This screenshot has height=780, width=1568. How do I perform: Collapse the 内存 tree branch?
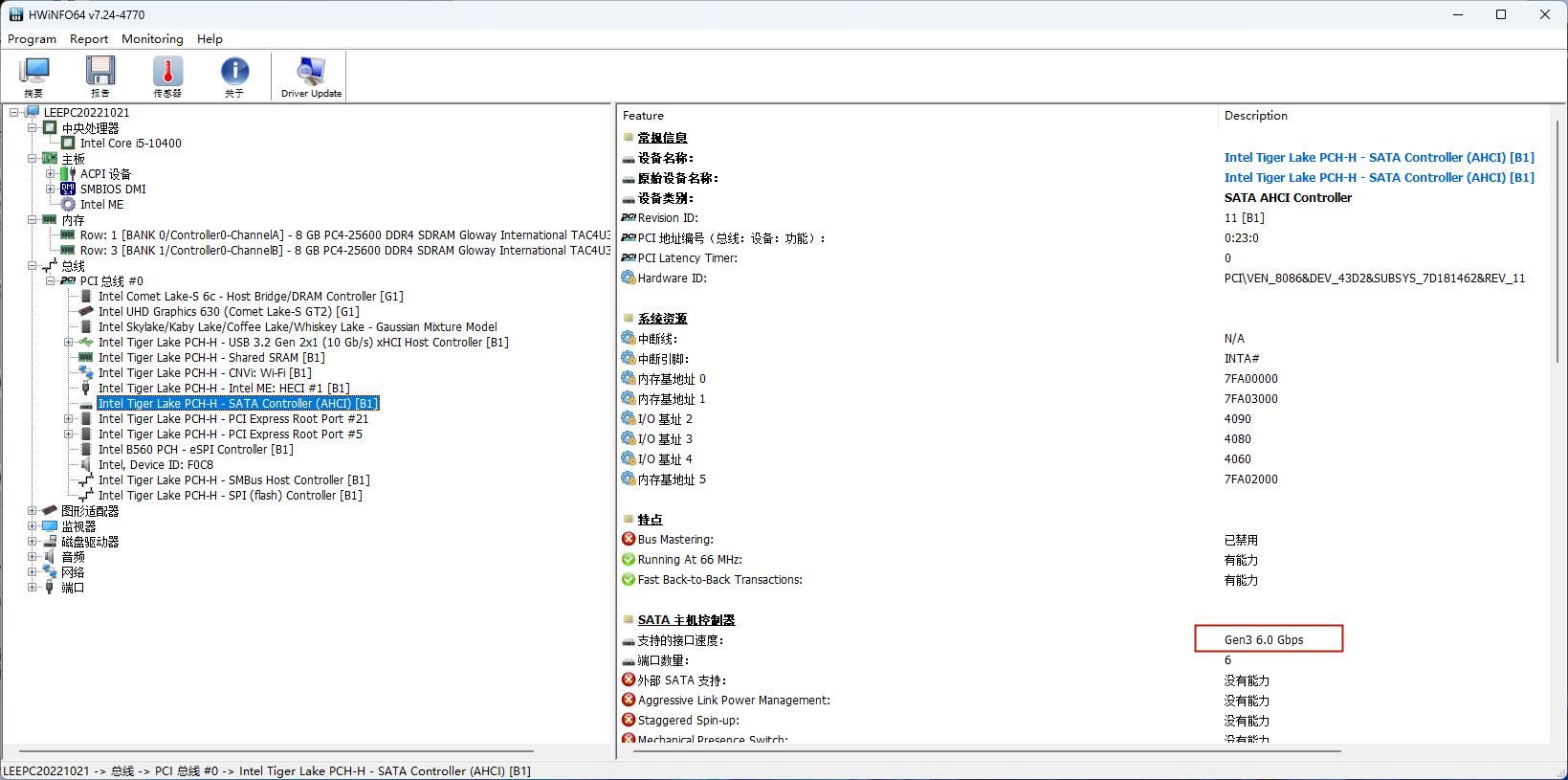tap(33, 220)
